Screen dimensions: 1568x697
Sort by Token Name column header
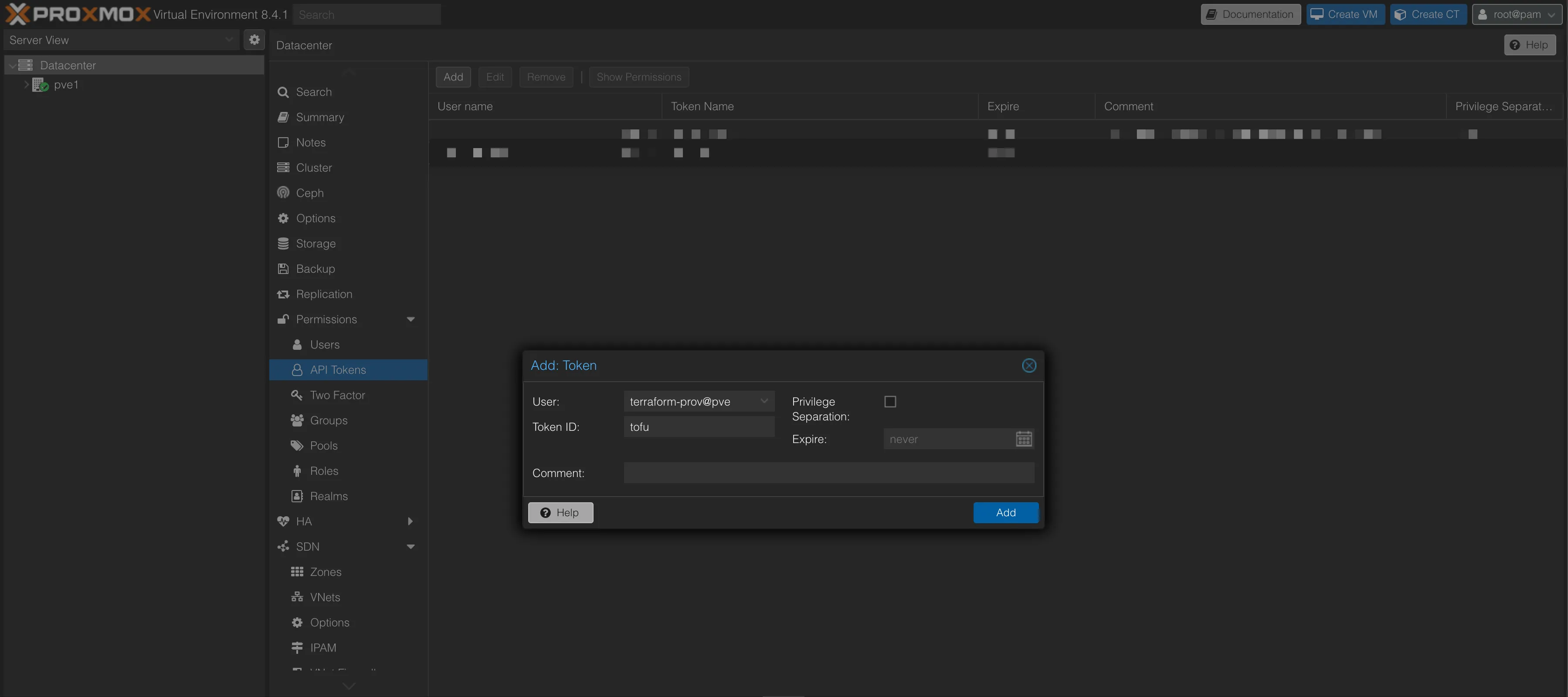tap(819, 106)
